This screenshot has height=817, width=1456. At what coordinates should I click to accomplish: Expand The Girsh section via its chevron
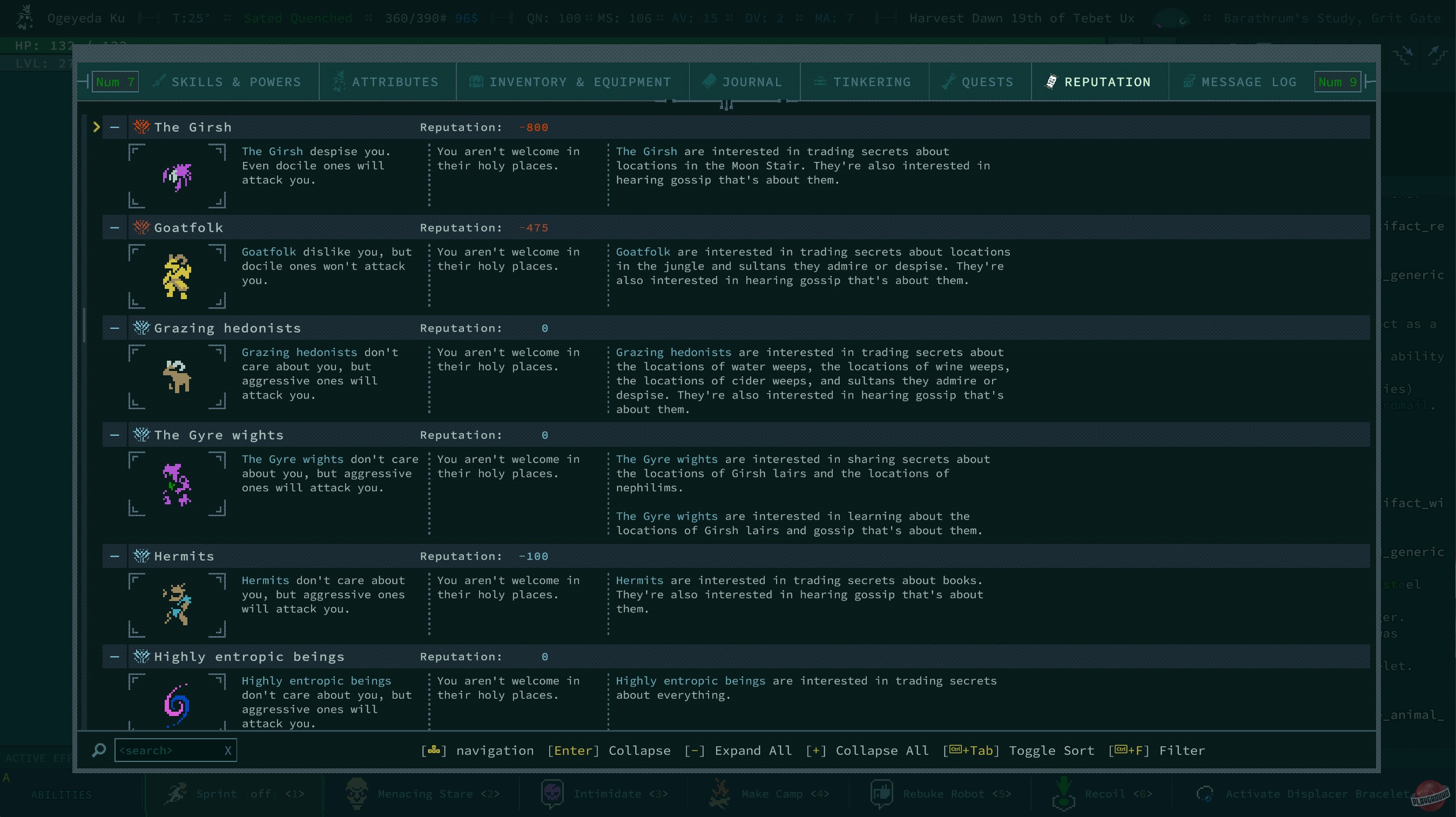(96, 127)
